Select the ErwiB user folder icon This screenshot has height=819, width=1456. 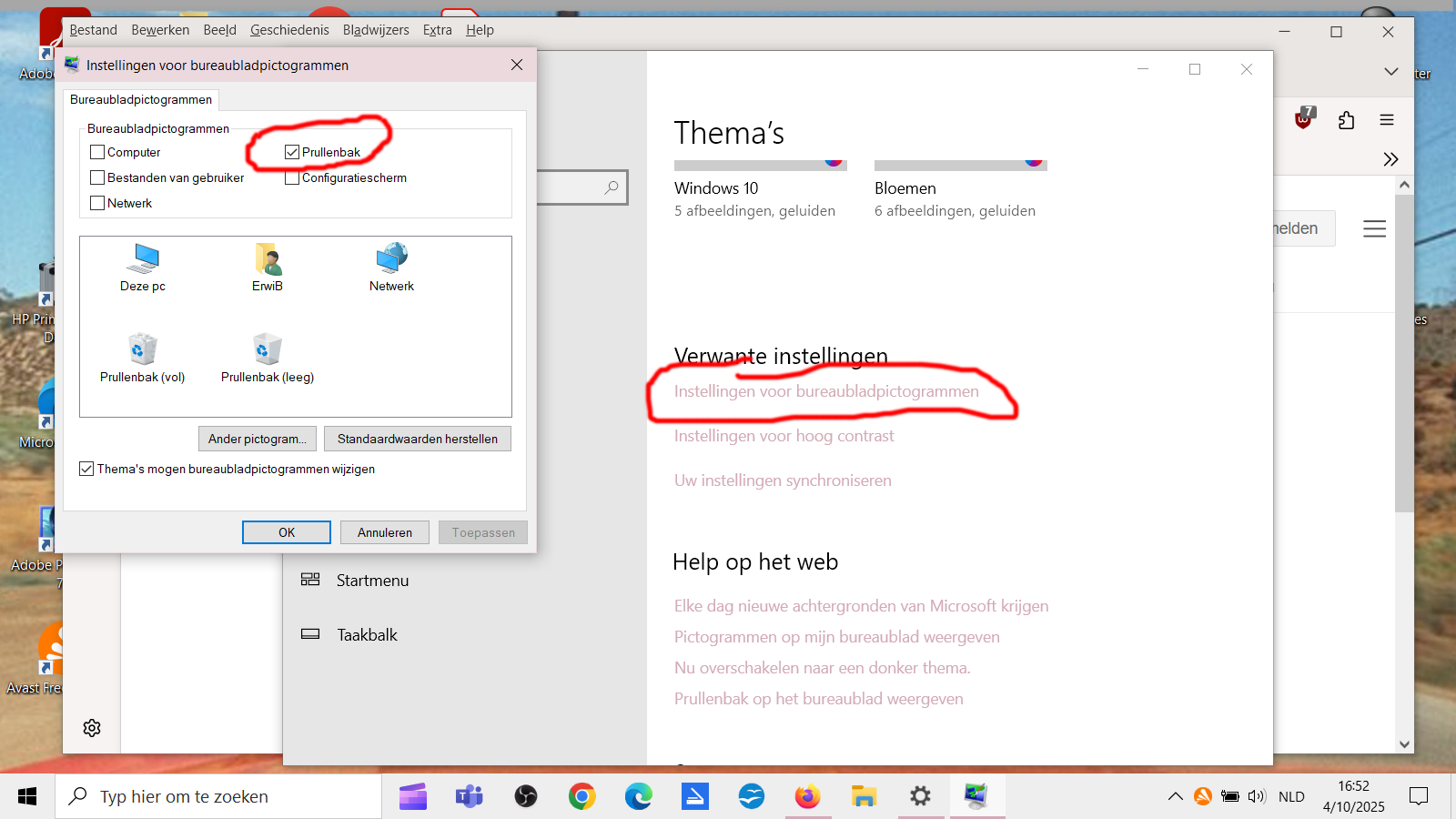(x=268, y=268)
